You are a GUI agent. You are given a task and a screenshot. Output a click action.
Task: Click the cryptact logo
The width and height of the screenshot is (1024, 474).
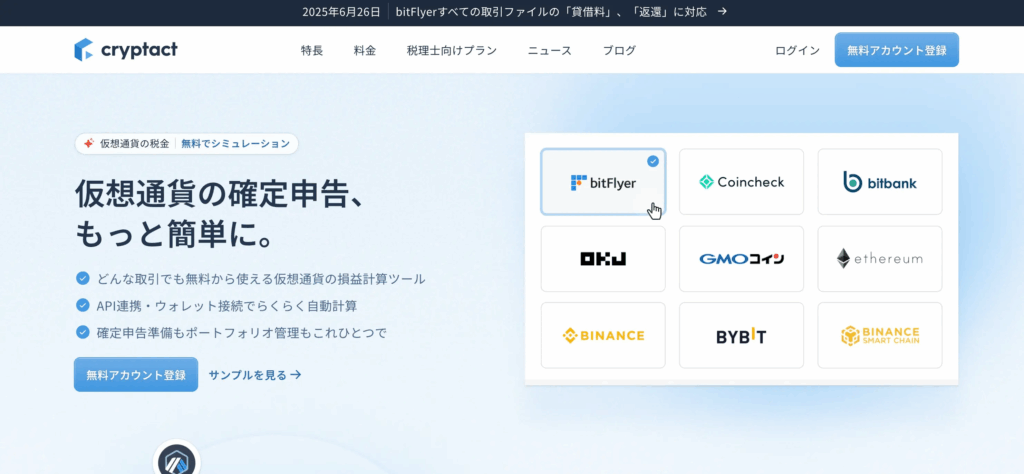click(125, 50)
